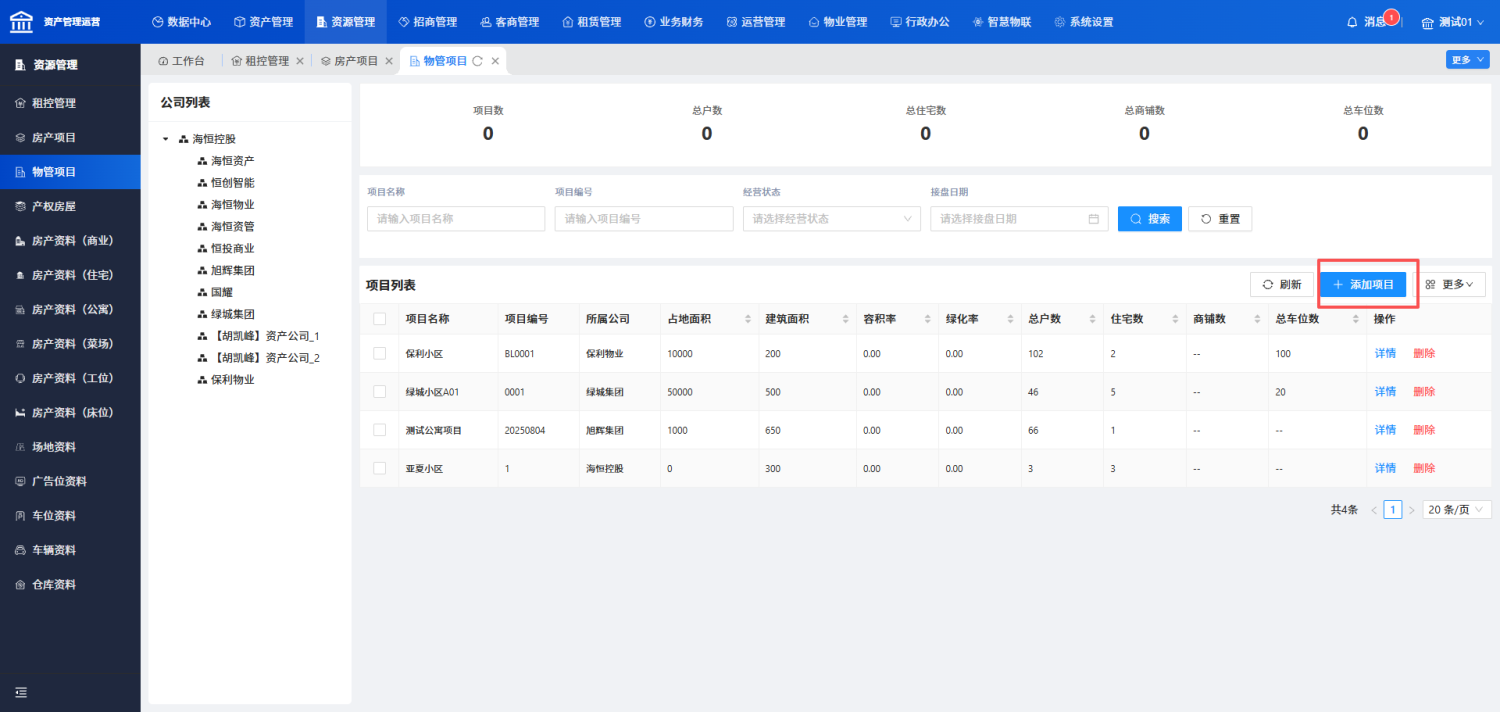The image size is (1500, 712).
Task: Open the blue 更多 dropdown in tab bar
Action: click(1467, 60)
